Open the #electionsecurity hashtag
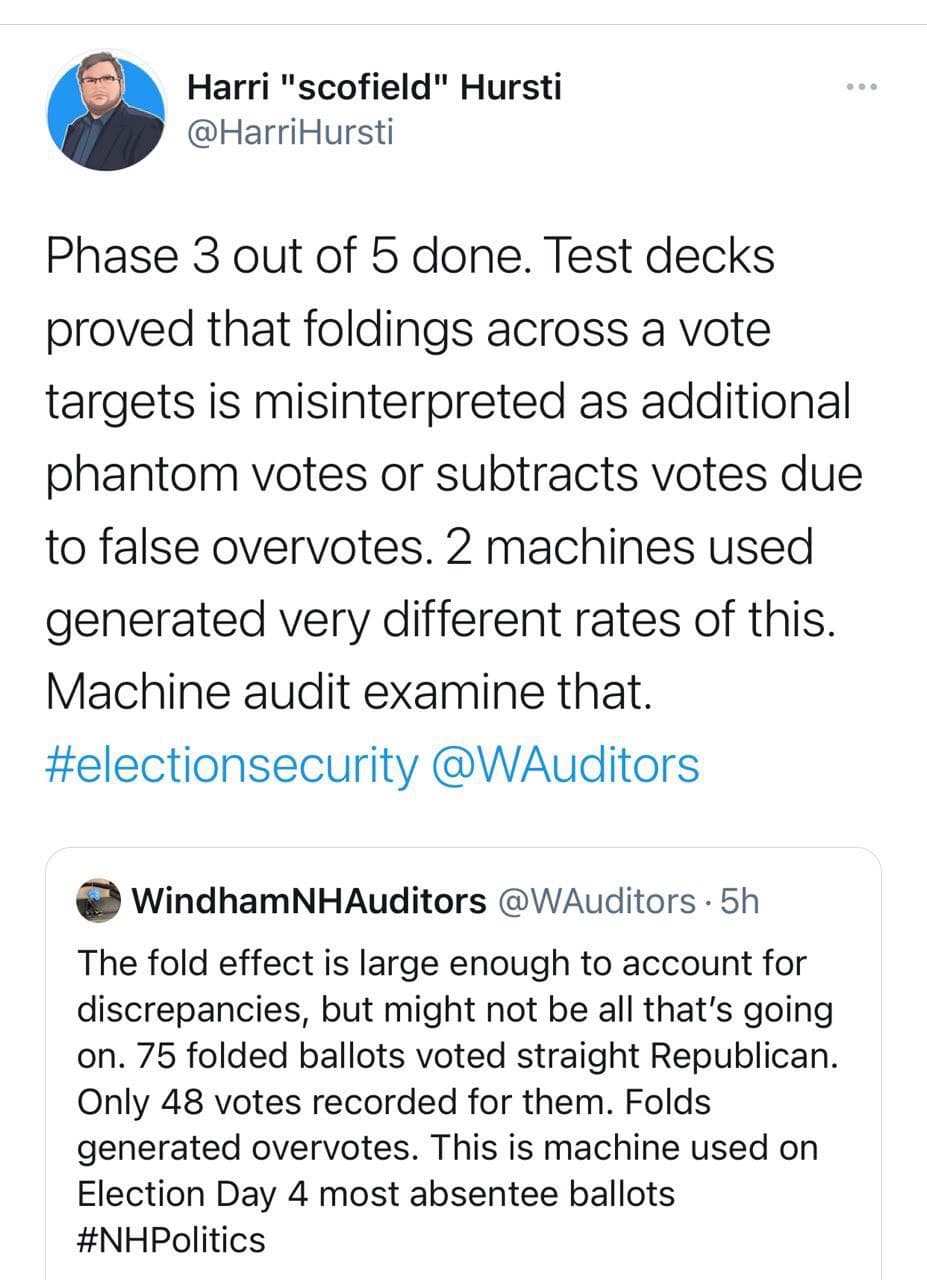The image size is (927, 1280). 232,766
